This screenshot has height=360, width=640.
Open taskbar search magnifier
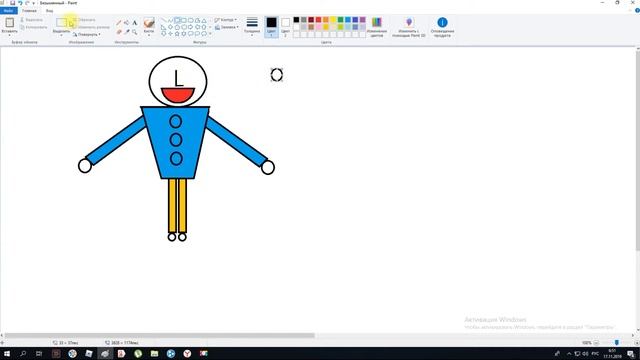tap(23, 353)
